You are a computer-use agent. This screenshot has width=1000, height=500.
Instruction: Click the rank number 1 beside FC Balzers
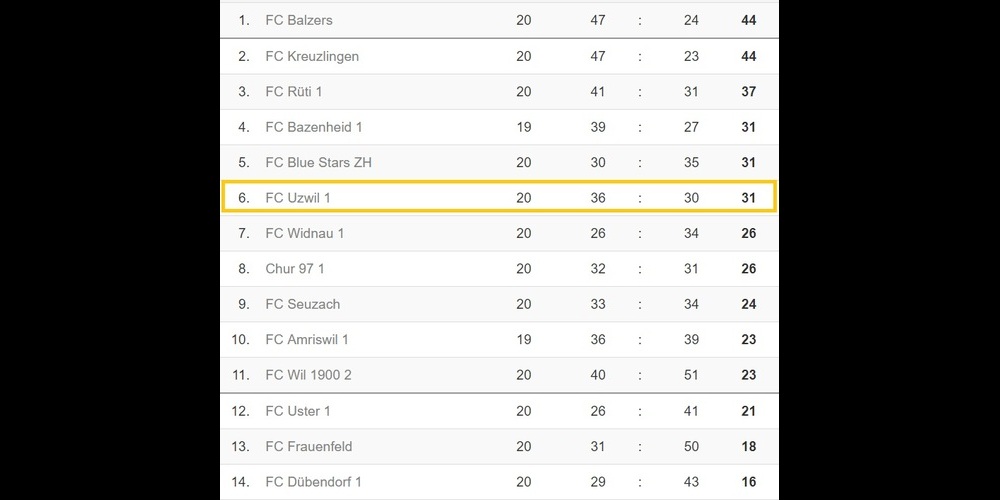(244, 20)
